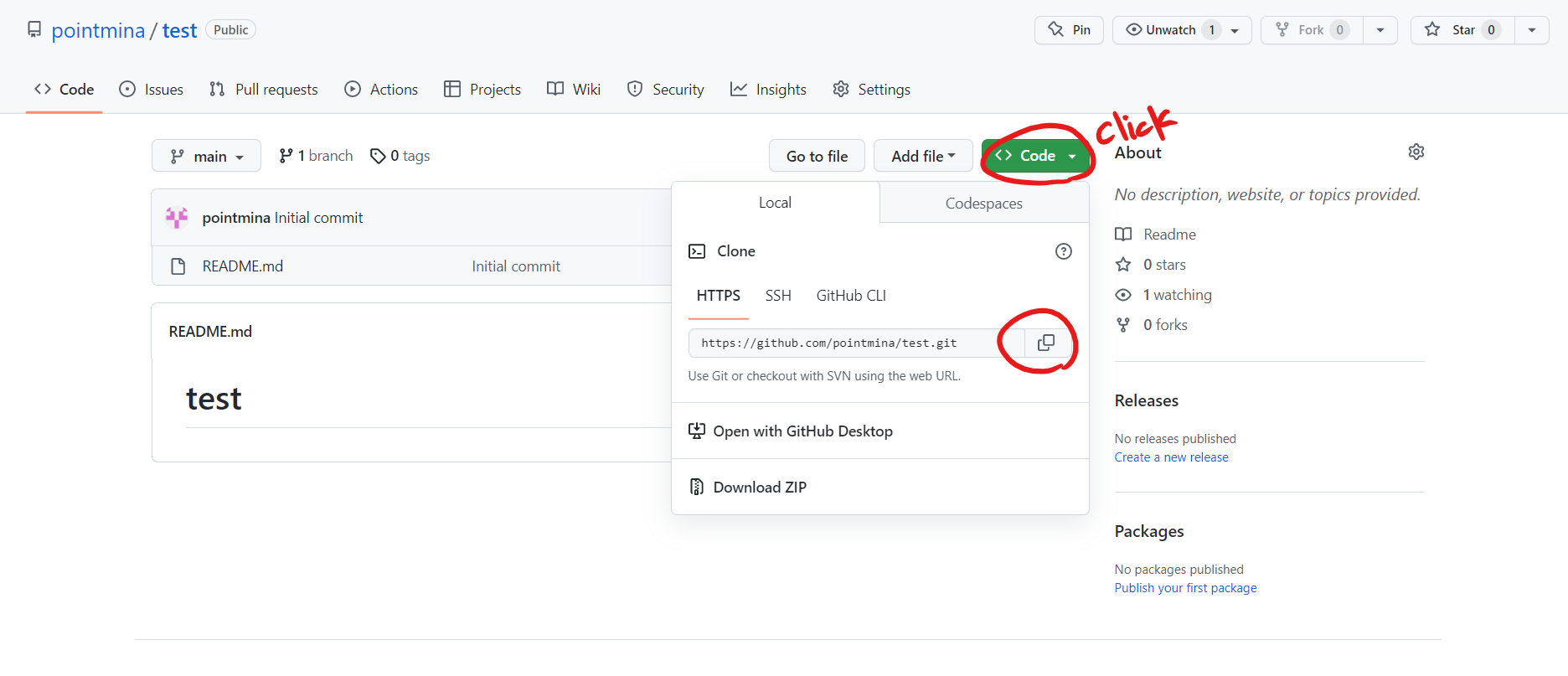Open the Unwatch dropdown arrow
This screenshot has height=676, width=1568.
[x=1235, y=30]
